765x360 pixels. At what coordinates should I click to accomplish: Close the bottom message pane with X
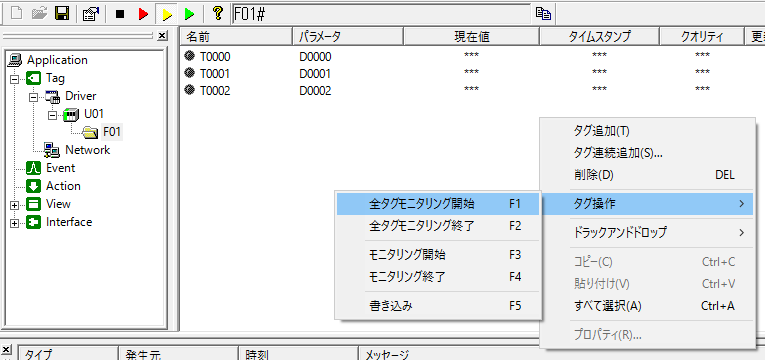(x=6, y=350)
